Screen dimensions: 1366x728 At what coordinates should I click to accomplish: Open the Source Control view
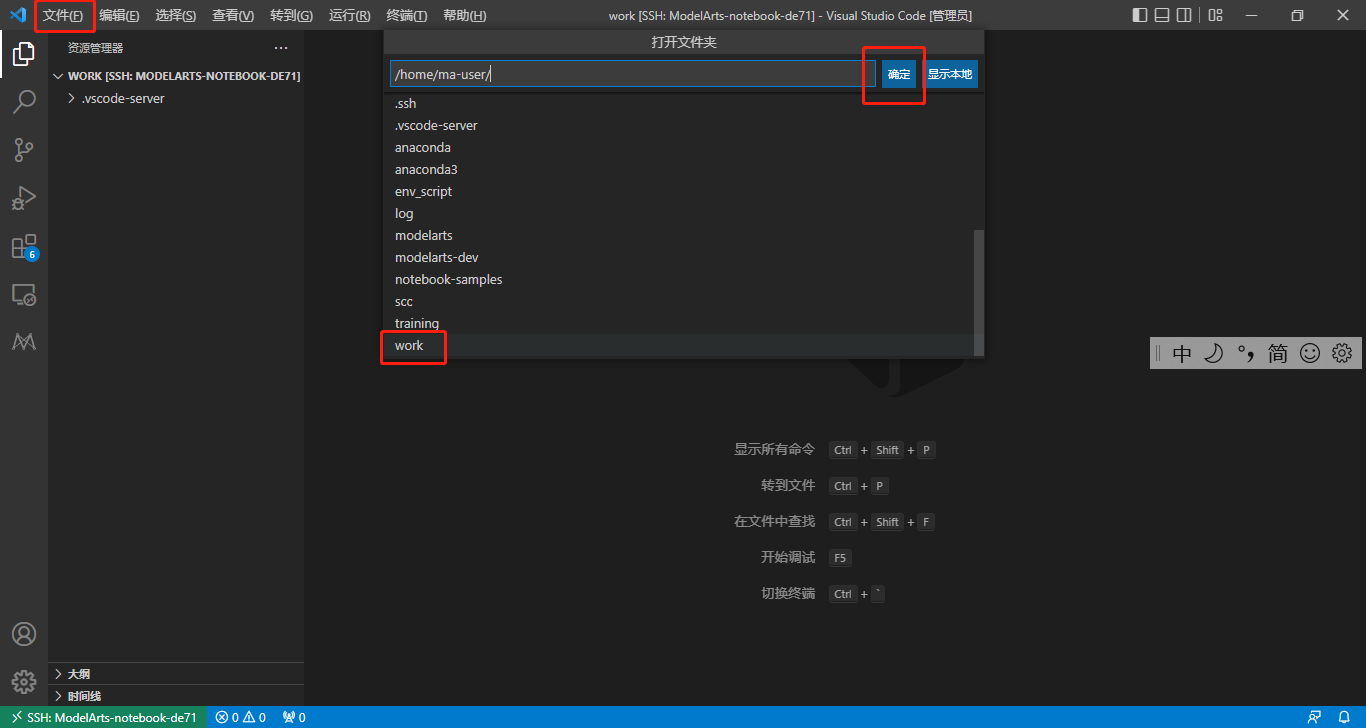[24, 150]
